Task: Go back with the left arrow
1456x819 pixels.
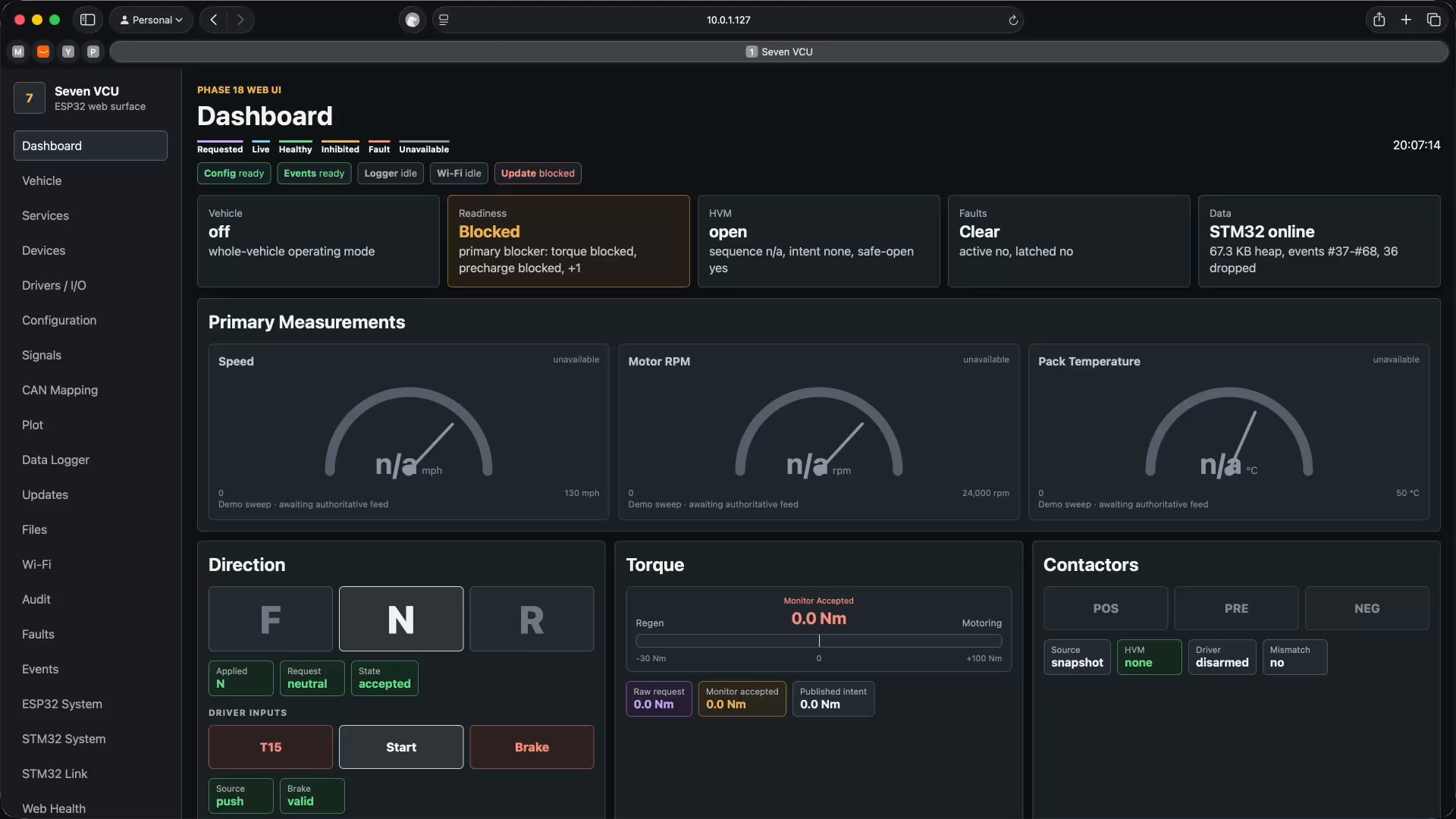Action: tap(214, 20)
